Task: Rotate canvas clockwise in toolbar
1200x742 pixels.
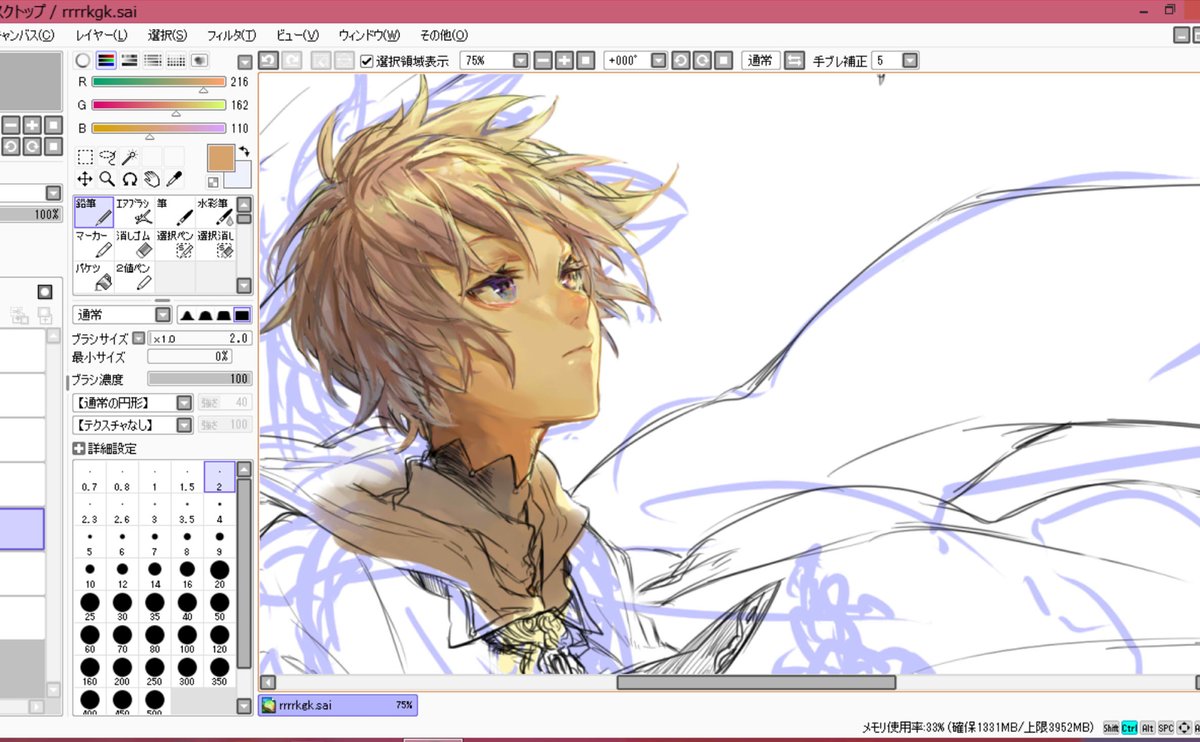Action: tap(702, 61)
